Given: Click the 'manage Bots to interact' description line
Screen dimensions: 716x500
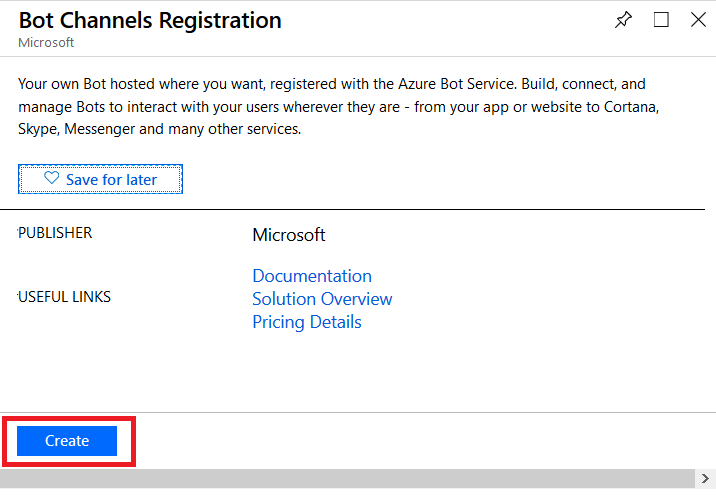Looking at the screenshot, I should pyautogui.click(x=338, y=107).
